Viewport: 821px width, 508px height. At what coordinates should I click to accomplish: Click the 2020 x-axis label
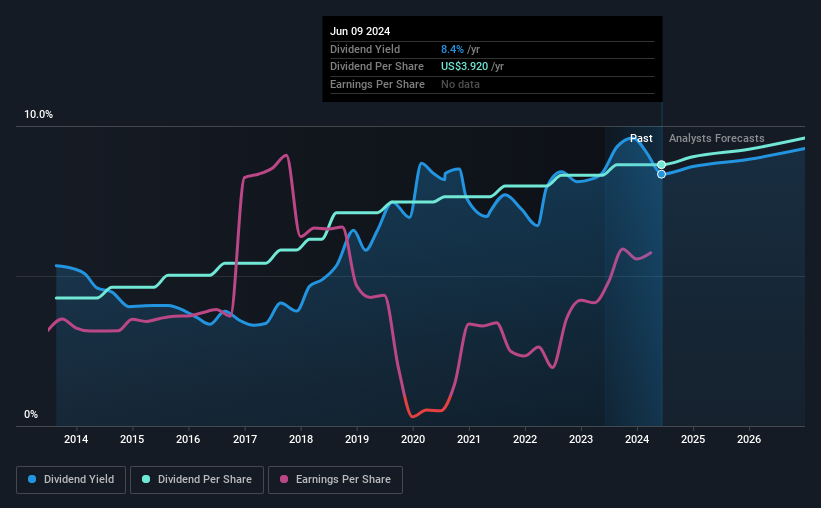click(x=413, y=439)
